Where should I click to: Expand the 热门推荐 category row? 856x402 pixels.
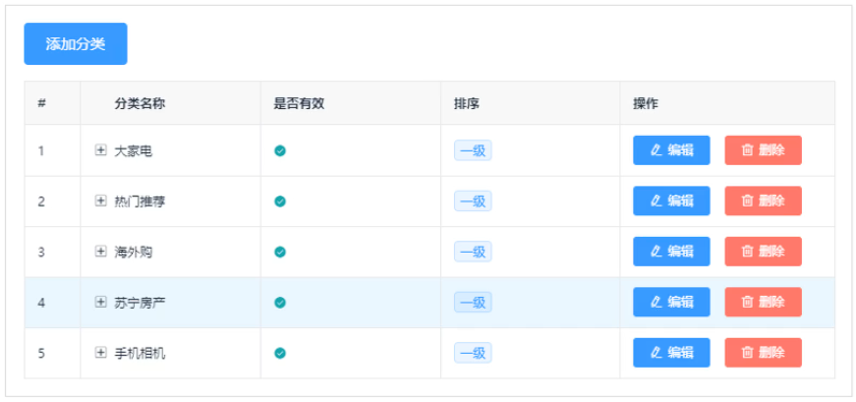pos(100,201)
